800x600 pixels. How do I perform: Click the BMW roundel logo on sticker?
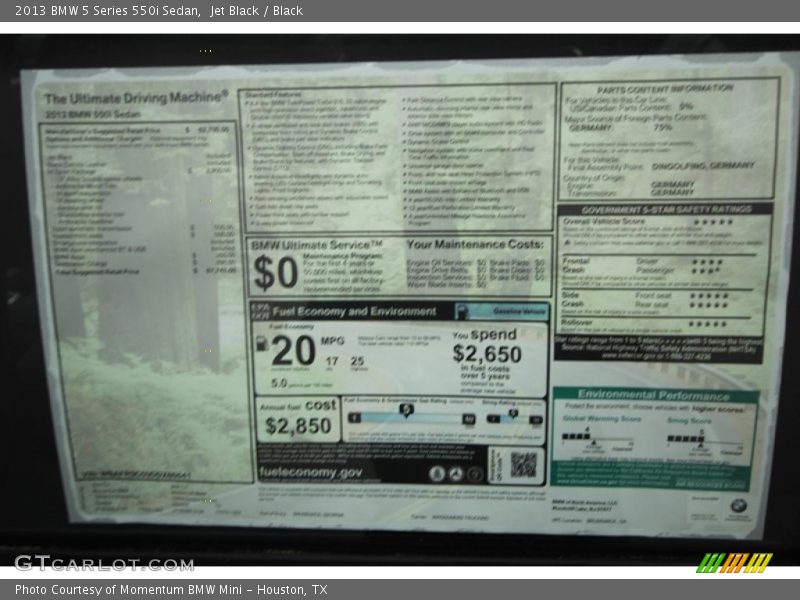[x=738, y=506]
